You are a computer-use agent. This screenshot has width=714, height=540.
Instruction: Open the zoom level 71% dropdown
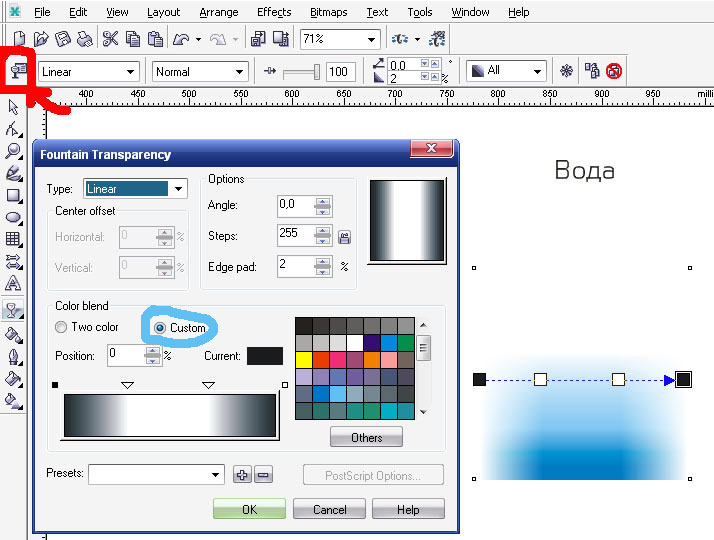[x=340, y=39]
